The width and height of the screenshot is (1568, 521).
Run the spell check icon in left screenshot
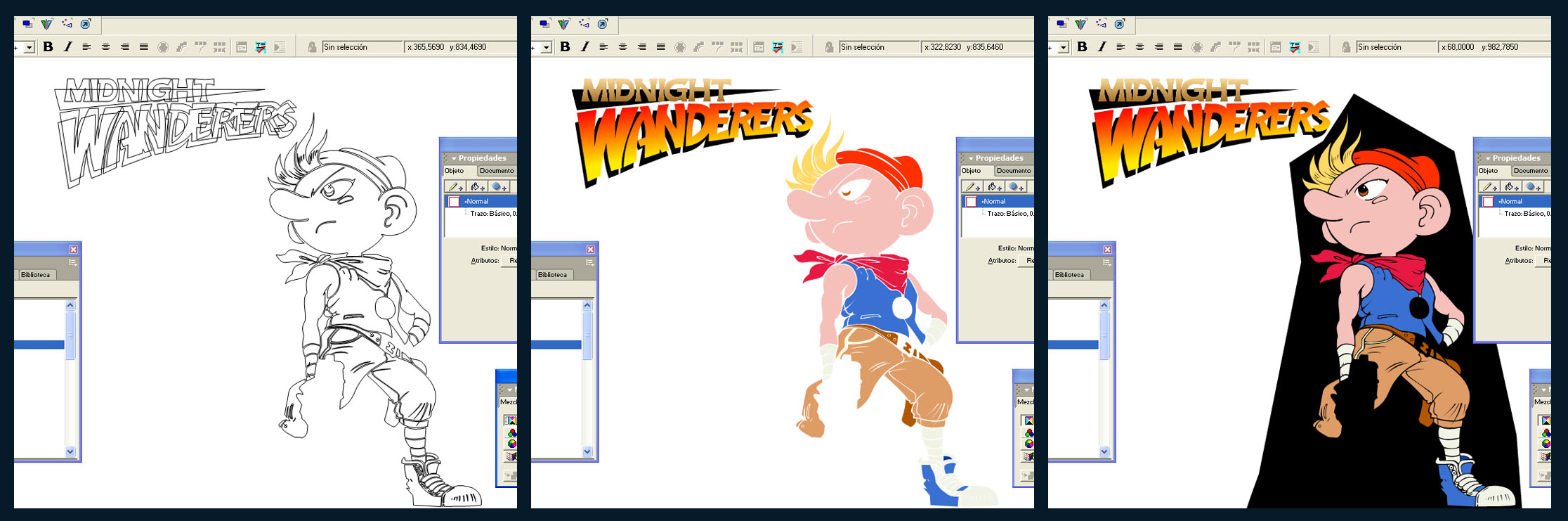tap(261, 47)
